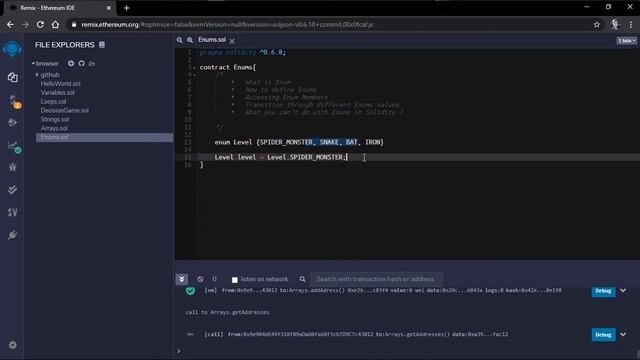
Task: Debug the Arrays.getAddresses call
Action: coord(603,335)
